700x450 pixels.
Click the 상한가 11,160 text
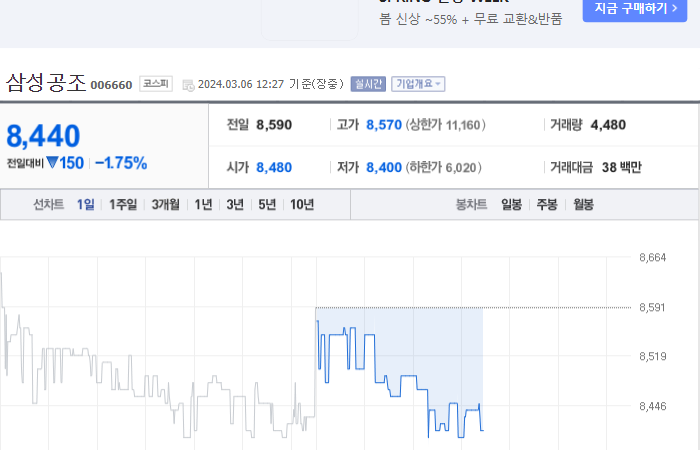click(446, 125)
